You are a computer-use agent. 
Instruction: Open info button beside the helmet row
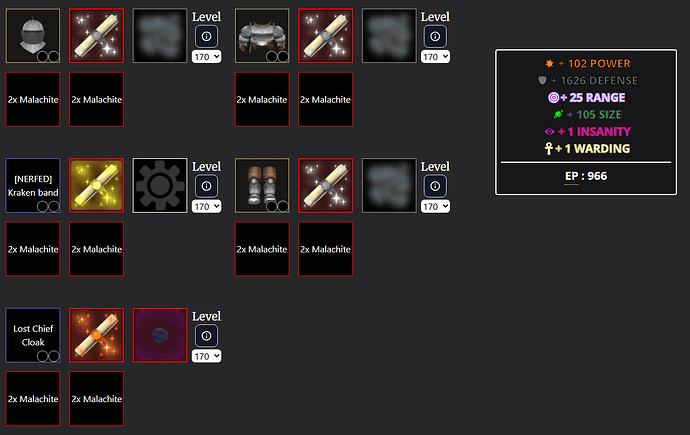pyautogui.click(x=206, y=37)
